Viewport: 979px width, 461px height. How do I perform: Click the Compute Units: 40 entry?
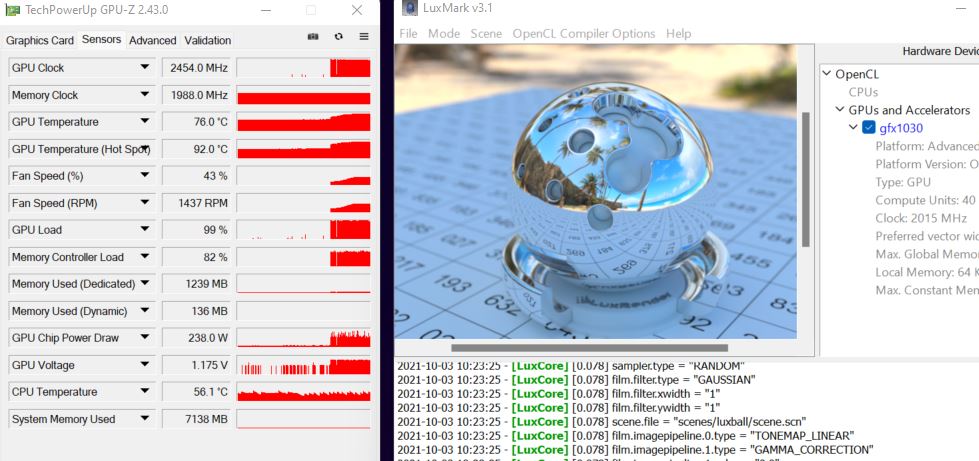point(925,201)
